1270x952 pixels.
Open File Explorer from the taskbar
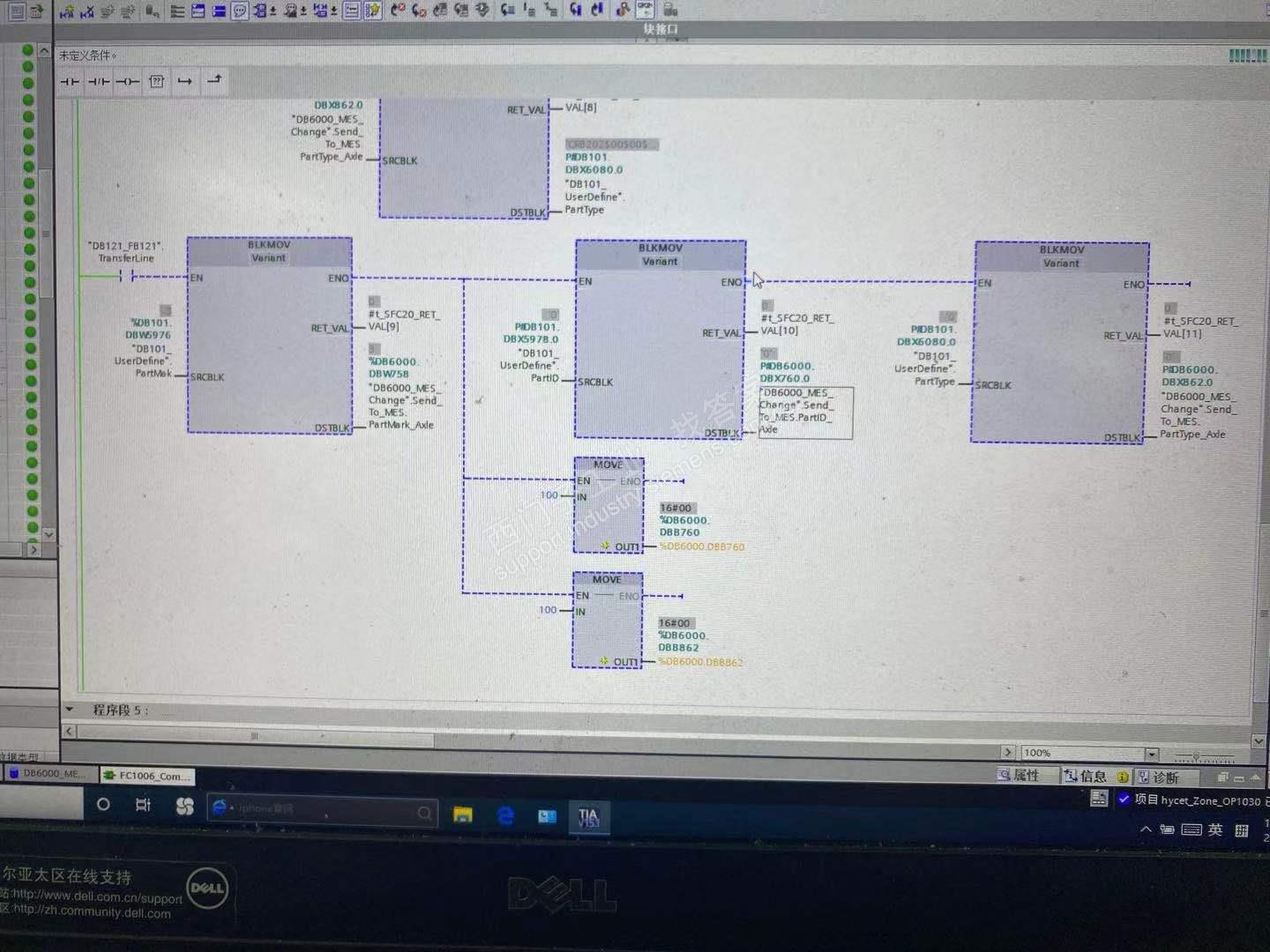point(462,814)
